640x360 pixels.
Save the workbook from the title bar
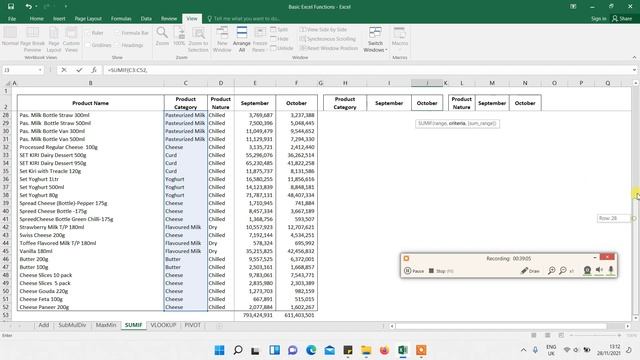(11, 6)
